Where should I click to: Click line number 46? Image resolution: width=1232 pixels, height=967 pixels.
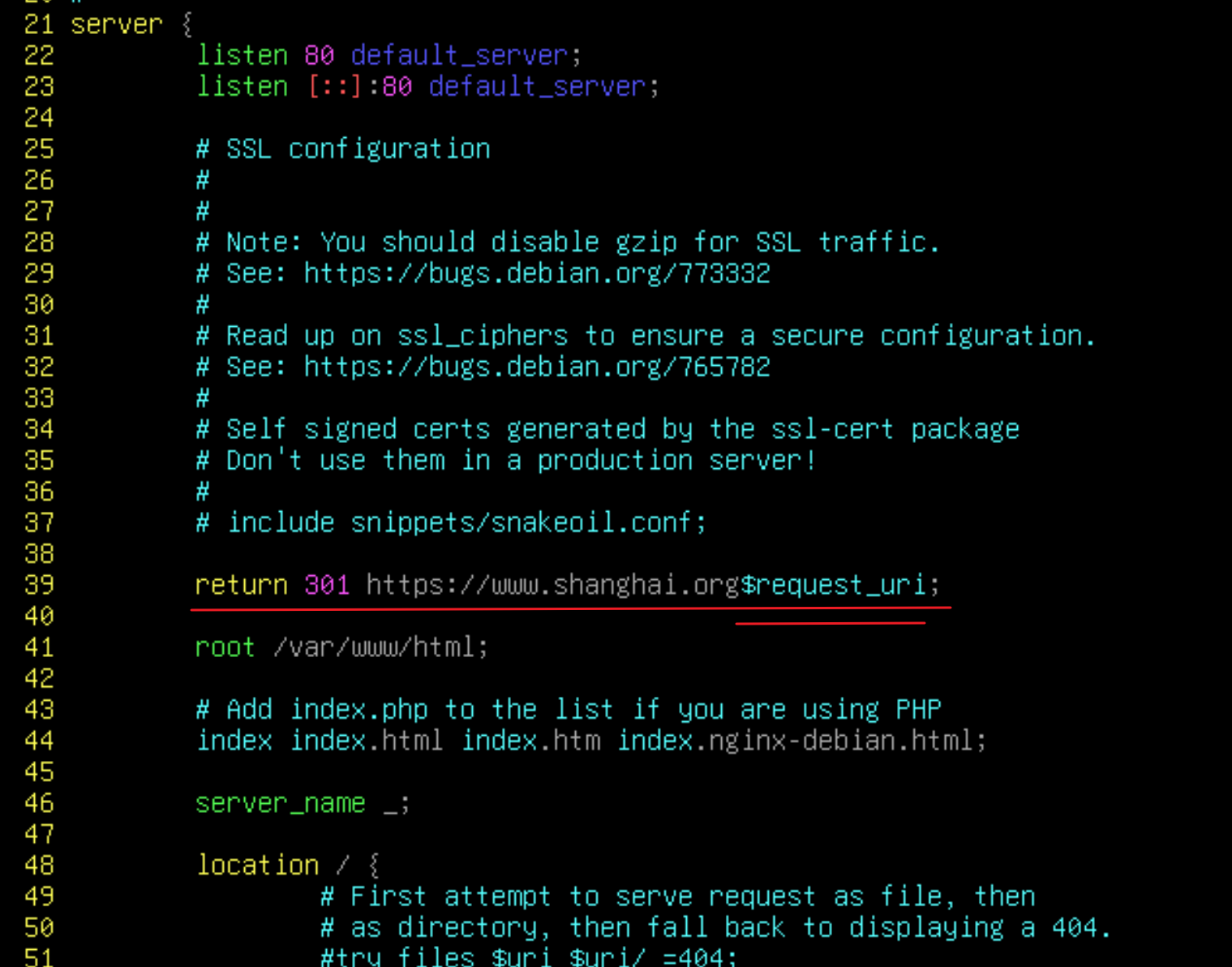[x=39, y=803]
